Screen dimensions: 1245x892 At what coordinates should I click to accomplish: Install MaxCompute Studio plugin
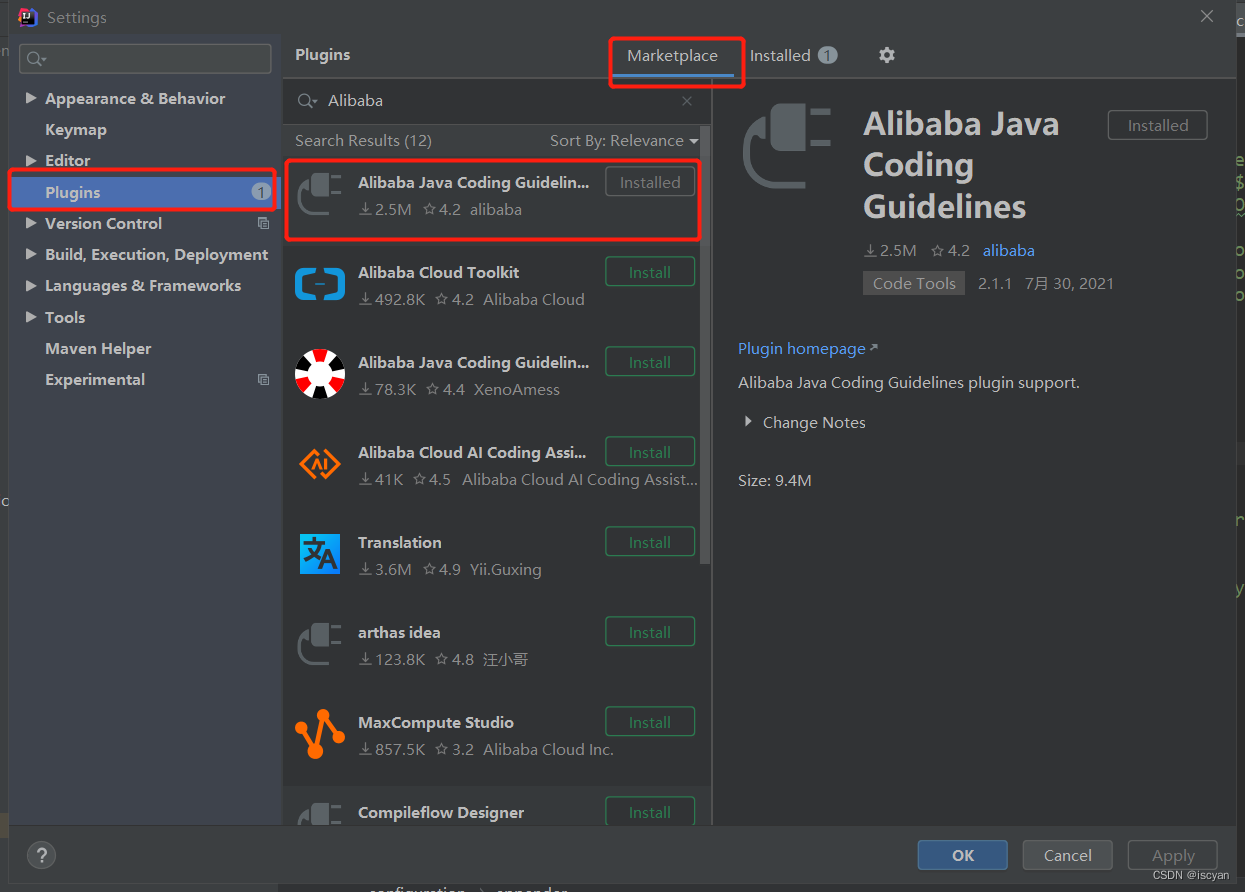pyautogui.click(x=650, y=722)
